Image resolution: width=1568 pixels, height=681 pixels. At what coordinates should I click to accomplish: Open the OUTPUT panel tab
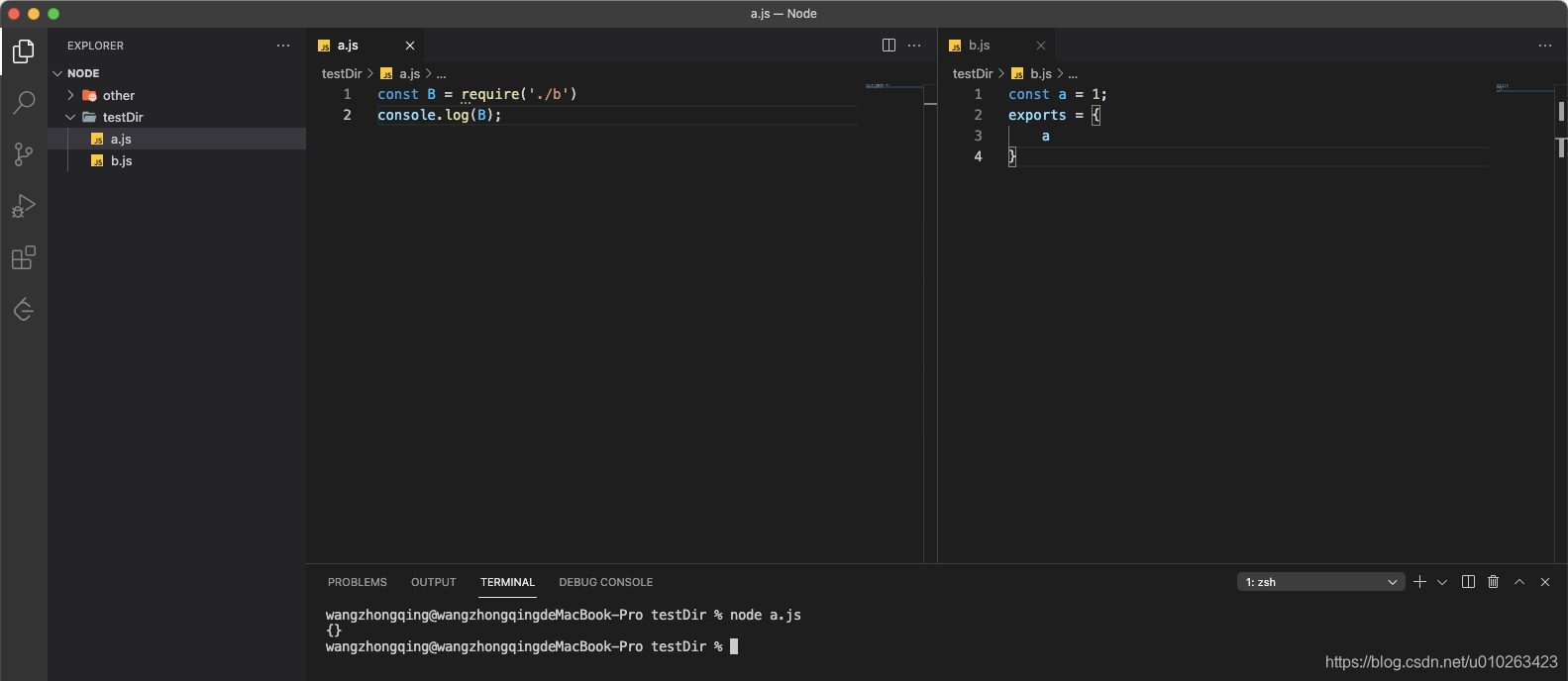[434, 582]
